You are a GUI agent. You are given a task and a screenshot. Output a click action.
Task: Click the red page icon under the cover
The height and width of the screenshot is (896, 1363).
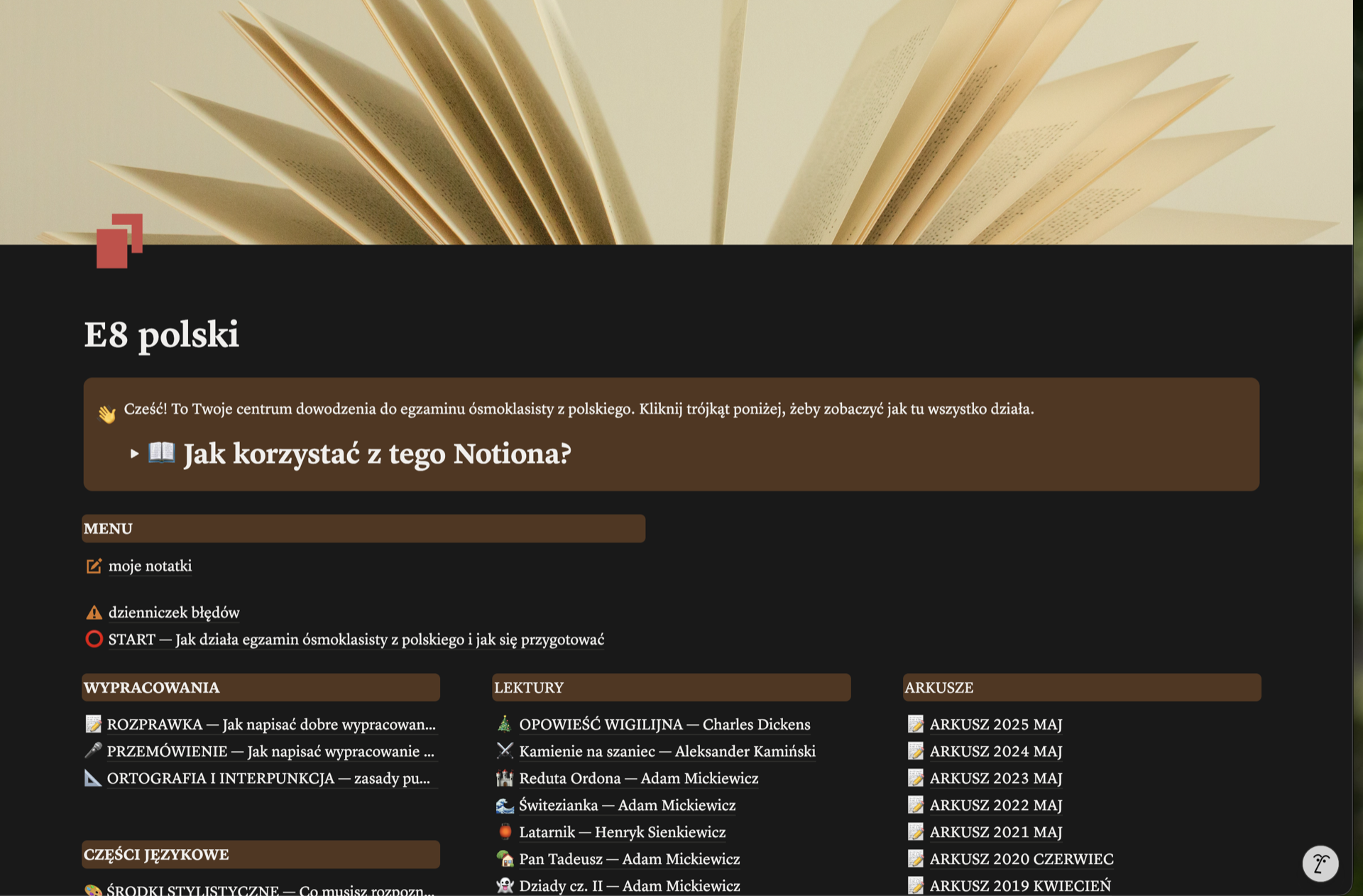tap(119, 241)
